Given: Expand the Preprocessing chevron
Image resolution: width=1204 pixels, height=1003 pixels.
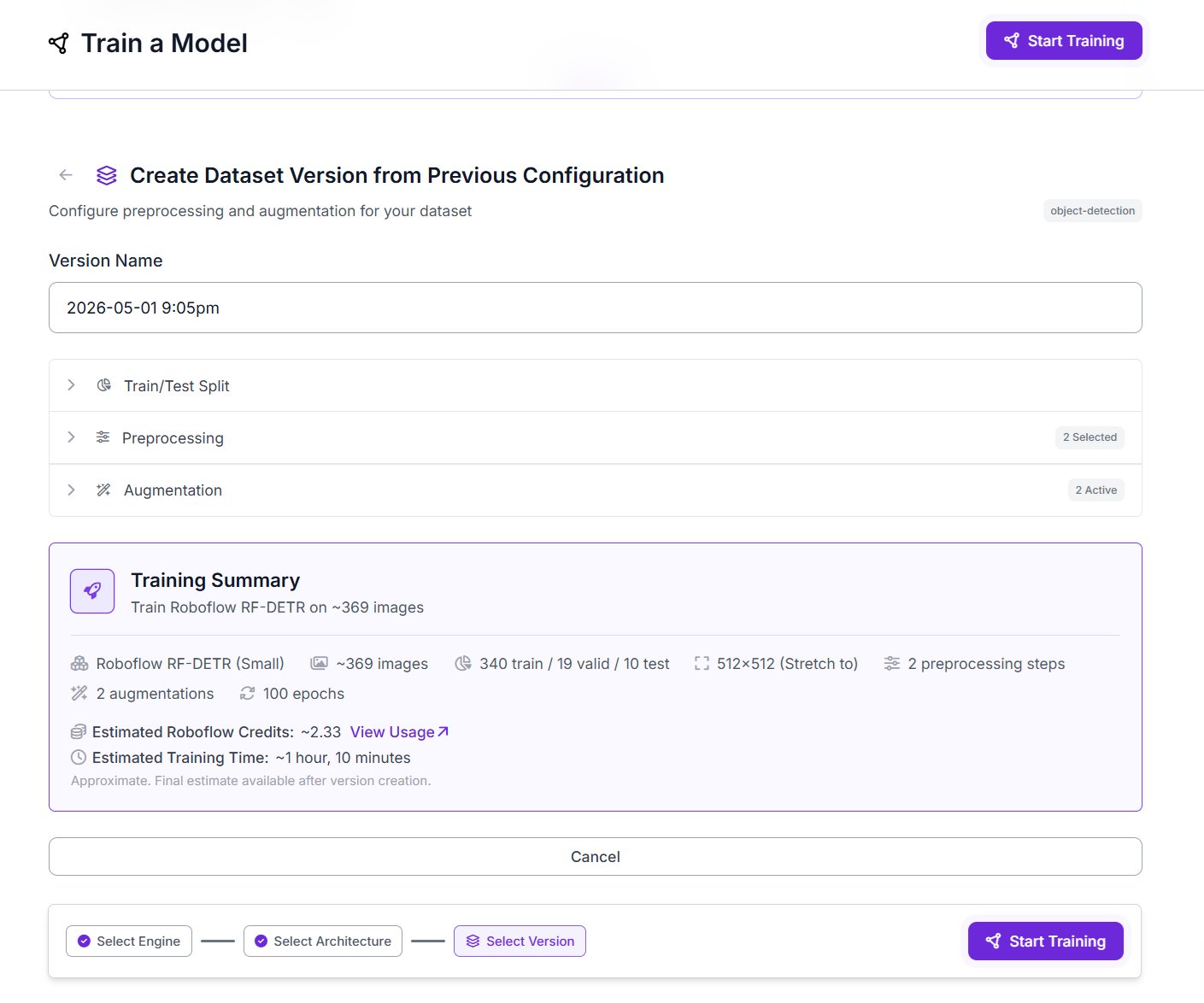Looking at the screenshot, I should [71, 437].
